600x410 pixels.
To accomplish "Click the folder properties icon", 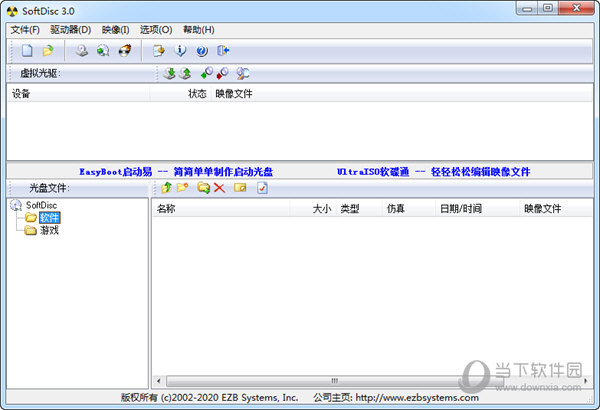I will tap(240, 188).
